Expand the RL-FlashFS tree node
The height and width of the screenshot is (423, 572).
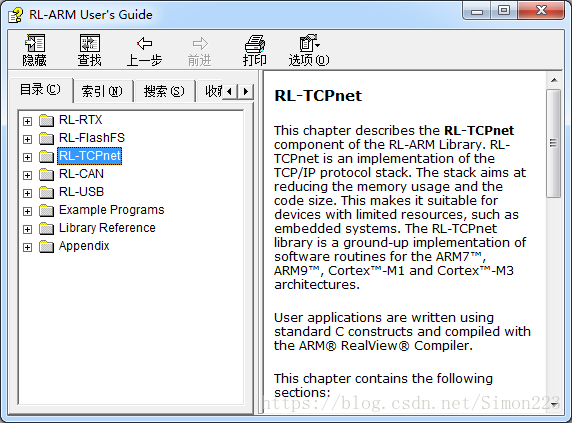27,139
